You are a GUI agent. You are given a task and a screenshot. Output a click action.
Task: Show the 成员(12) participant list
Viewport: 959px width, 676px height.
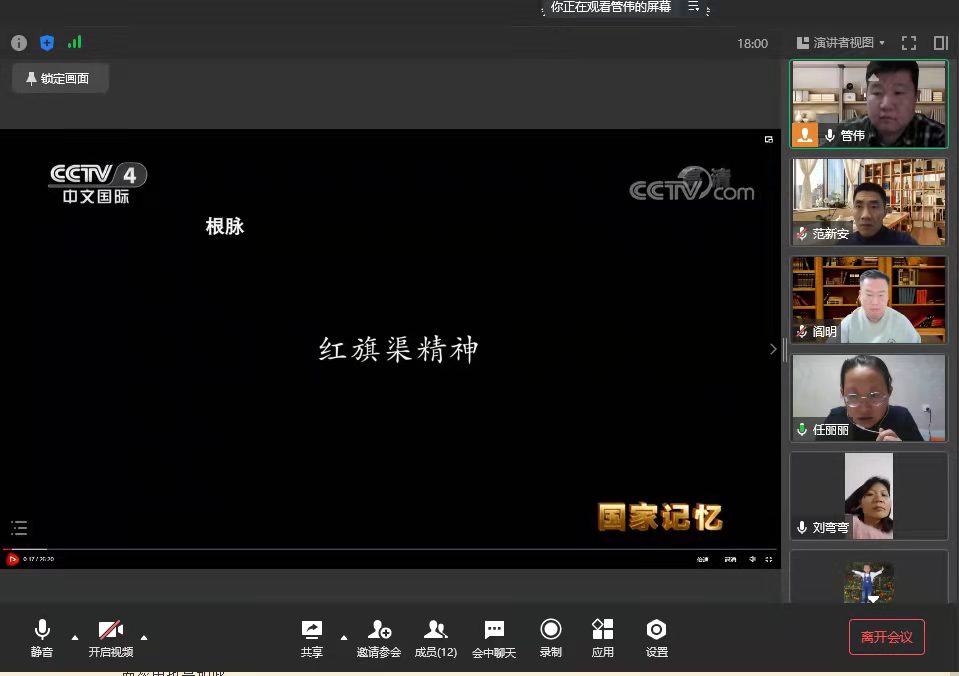point(435,637)
